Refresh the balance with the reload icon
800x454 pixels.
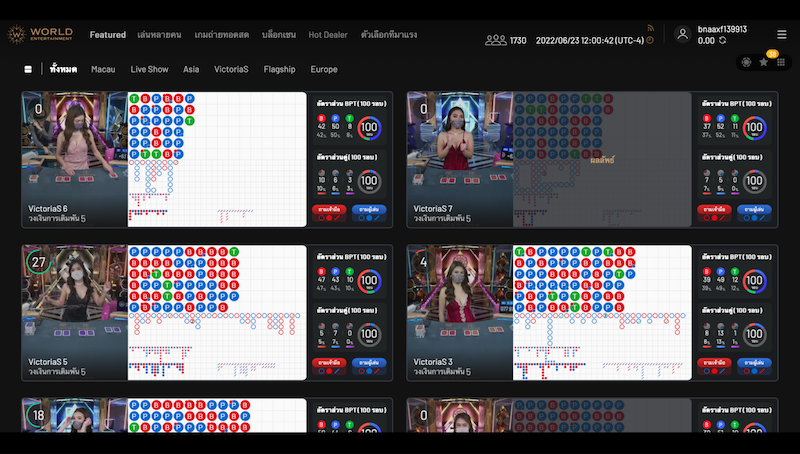(x=722, y=40)
